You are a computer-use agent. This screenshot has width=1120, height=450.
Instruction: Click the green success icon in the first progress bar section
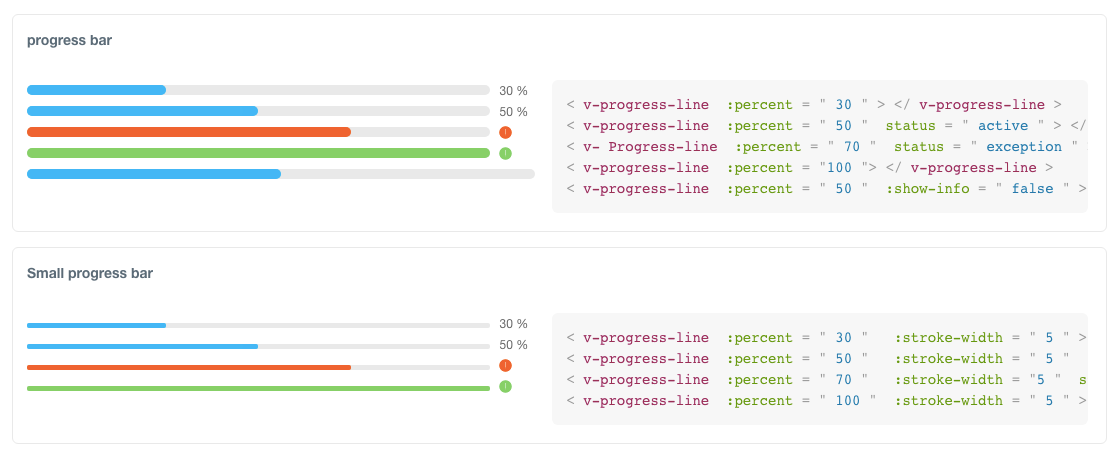pyautogui.click(x=505, y=153)
